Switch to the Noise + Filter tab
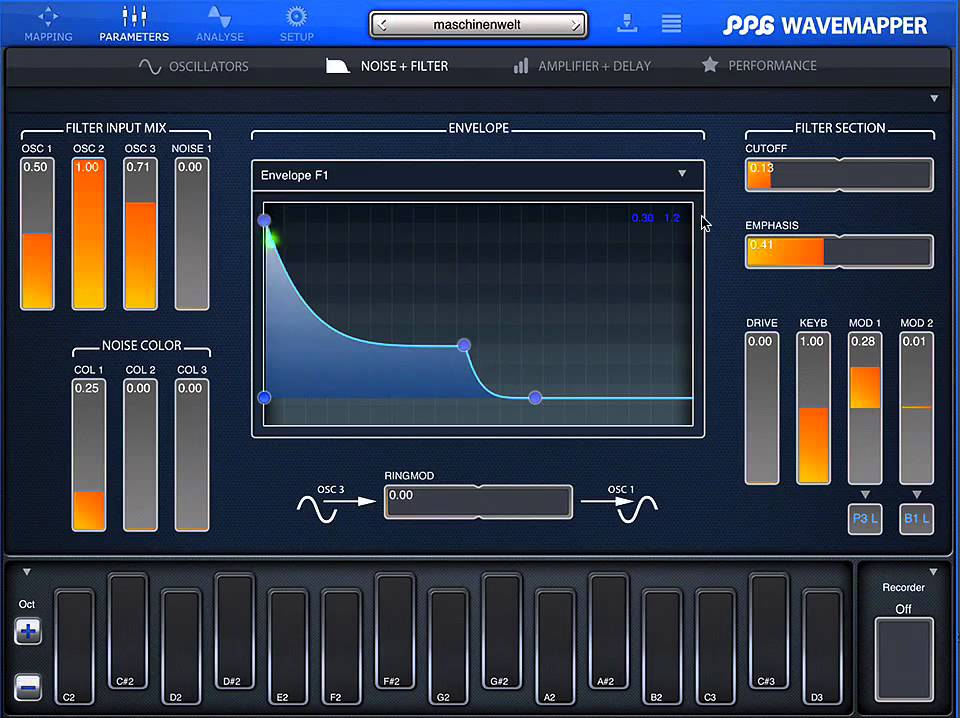960x718 pixels. click(387, 65)
